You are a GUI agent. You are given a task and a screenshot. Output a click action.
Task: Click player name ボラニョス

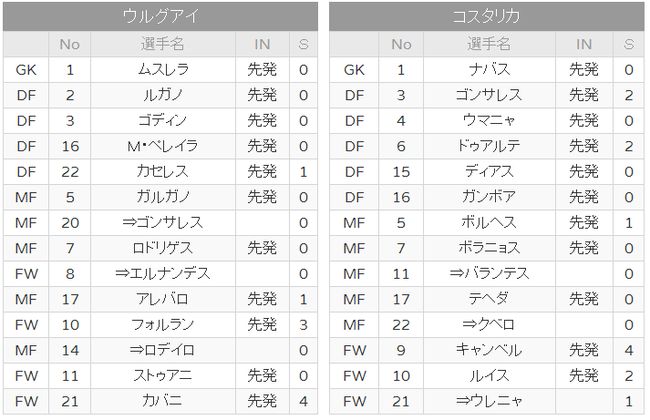point(489,248)
